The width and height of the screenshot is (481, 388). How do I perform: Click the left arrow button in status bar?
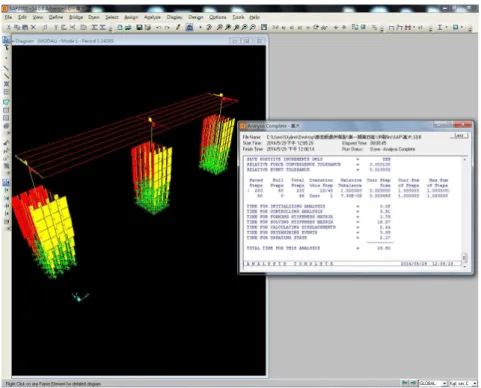(404, 383)
